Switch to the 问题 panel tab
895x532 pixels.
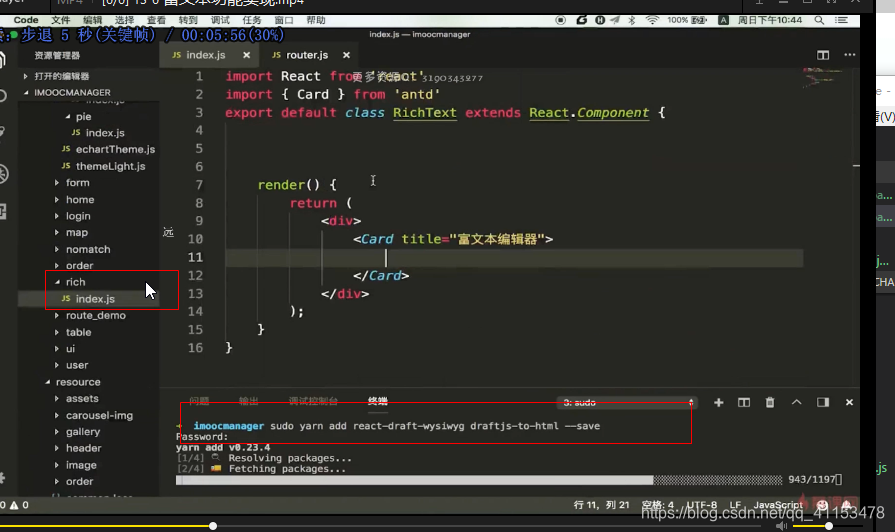coord(199,401)
